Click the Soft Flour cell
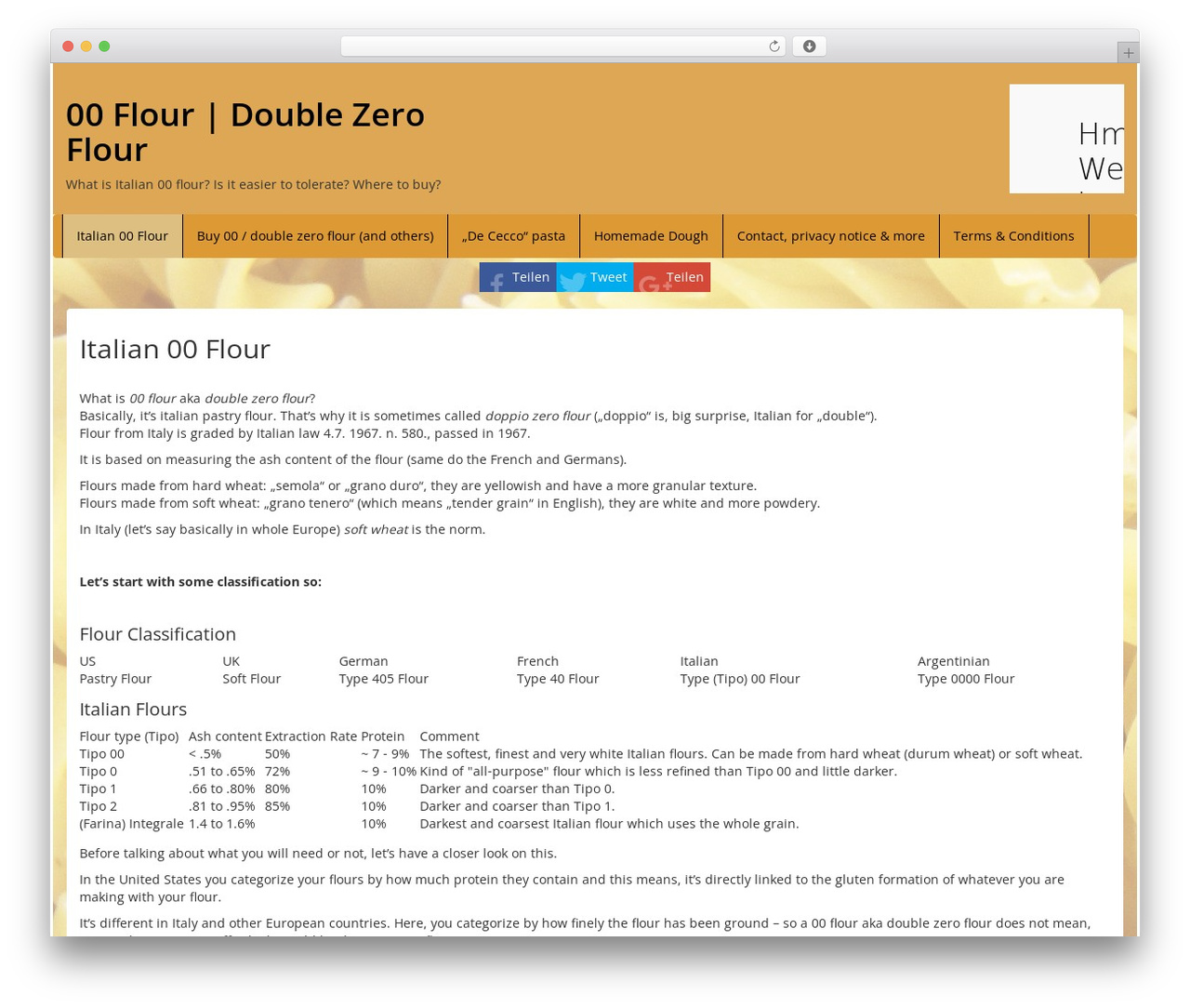 (251, 679)
